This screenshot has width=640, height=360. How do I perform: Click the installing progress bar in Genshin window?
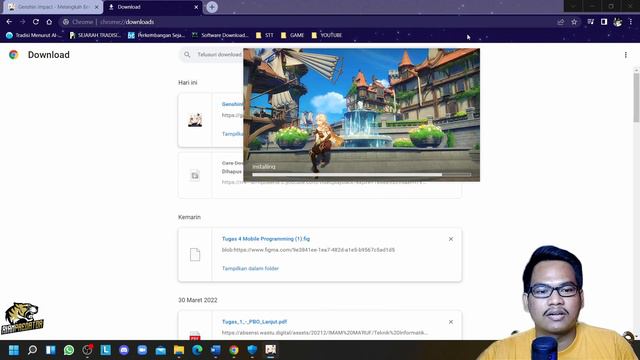[362, 175]
